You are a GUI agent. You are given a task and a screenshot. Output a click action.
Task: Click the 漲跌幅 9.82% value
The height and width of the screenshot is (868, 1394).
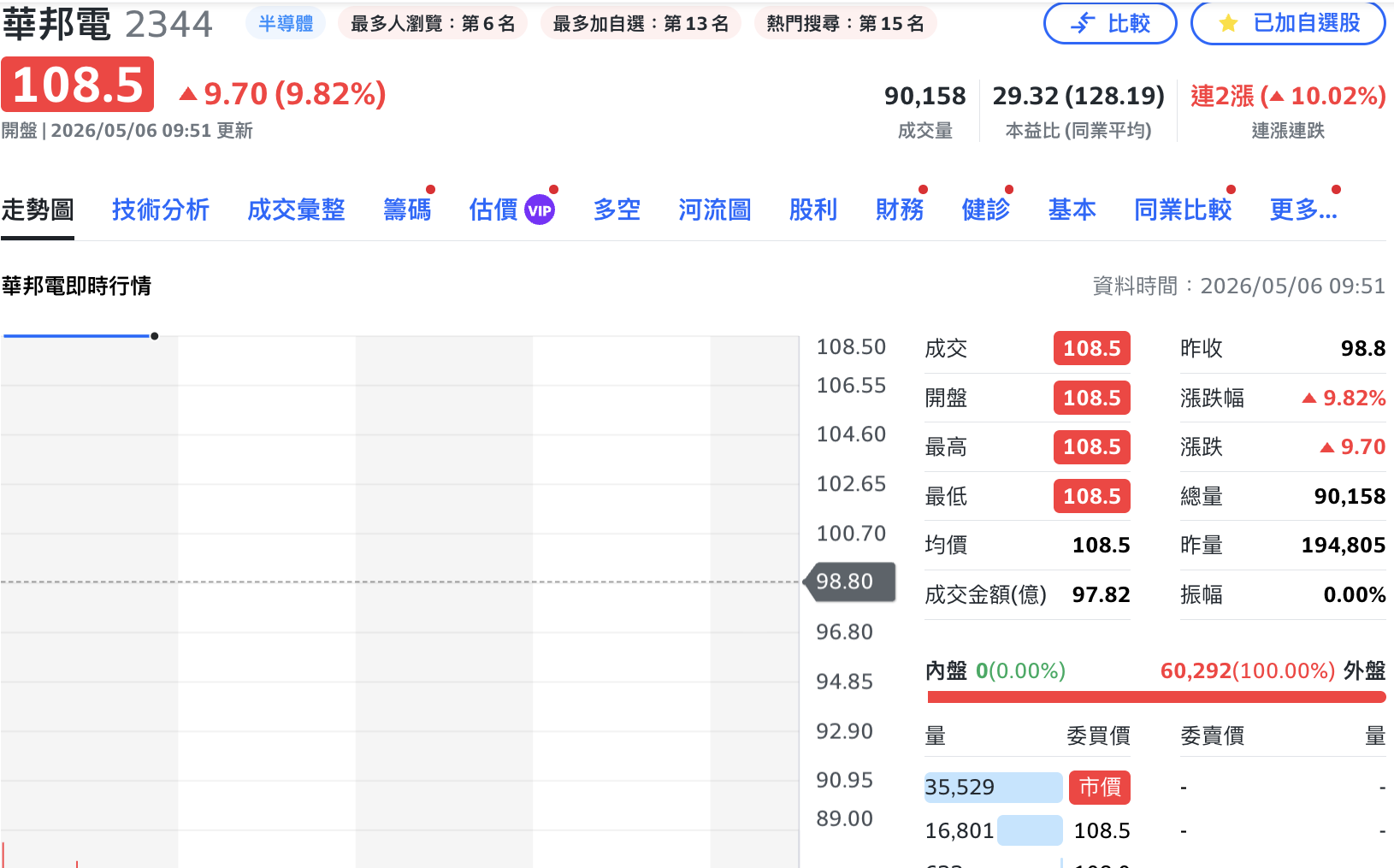(x=1344, y=398)
